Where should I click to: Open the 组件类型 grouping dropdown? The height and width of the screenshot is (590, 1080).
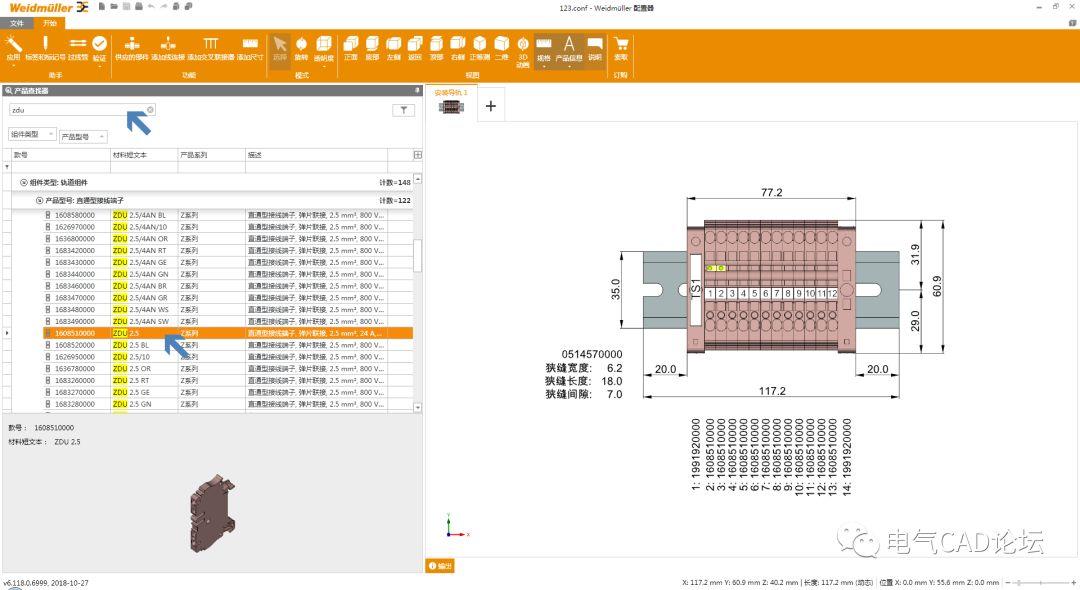32,134
